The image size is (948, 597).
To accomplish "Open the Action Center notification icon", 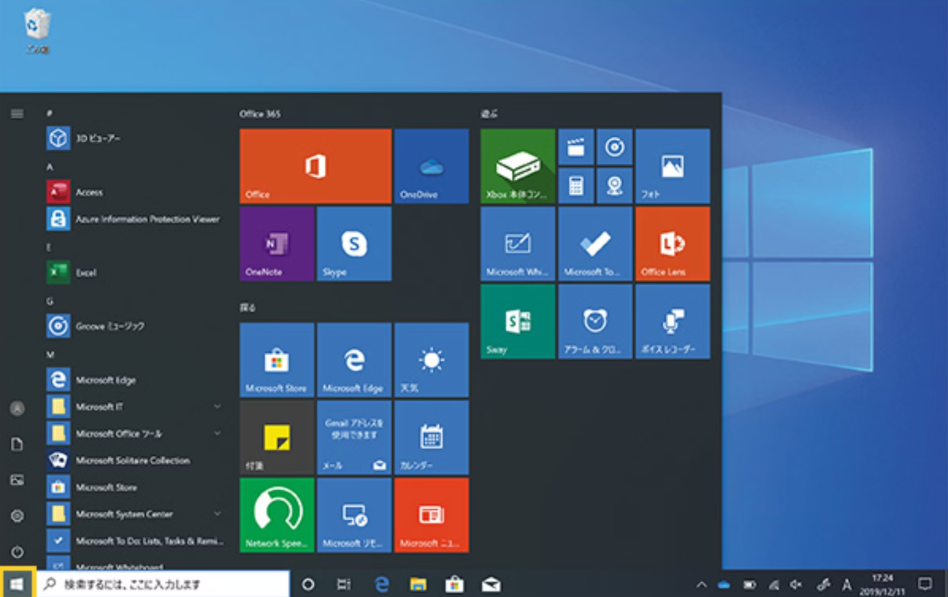I will (924, 584).
